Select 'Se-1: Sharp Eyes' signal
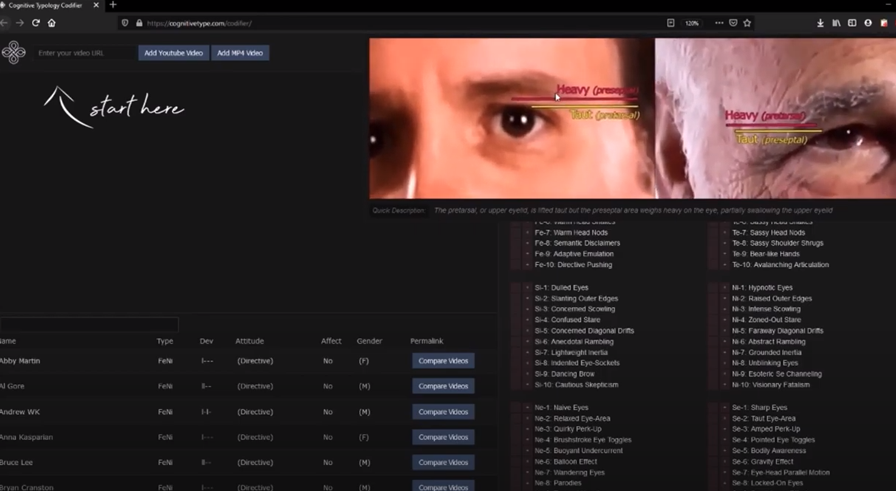Screen dimensions: 896x491 pyautogui.click(x=759, y=408)
